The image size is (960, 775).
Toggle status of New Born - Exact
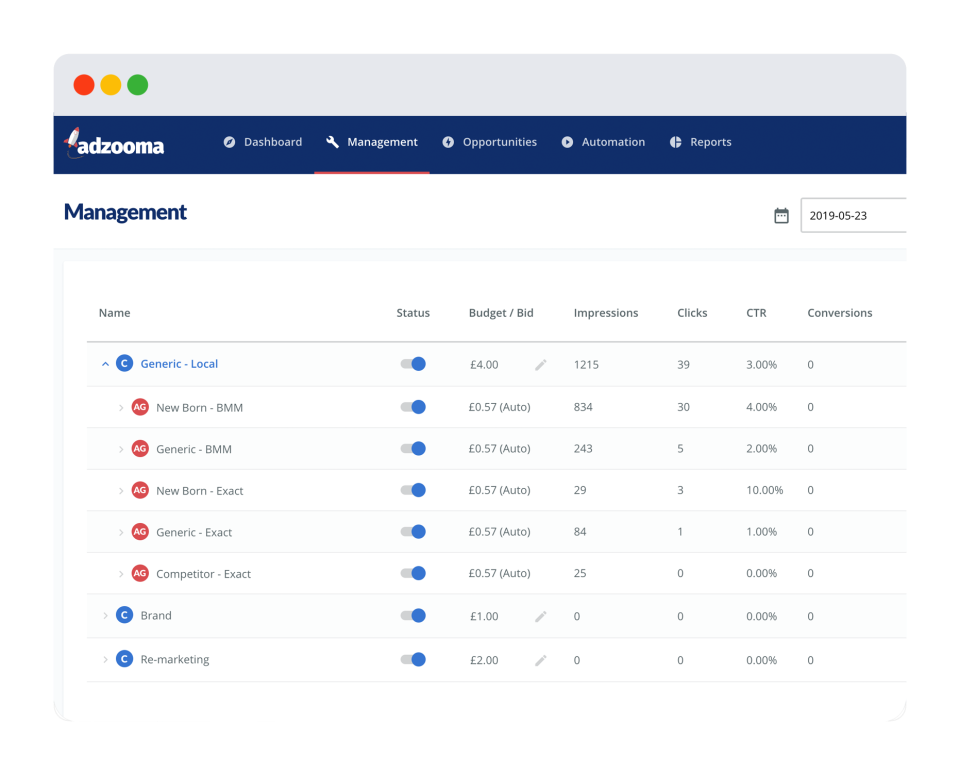413,490
